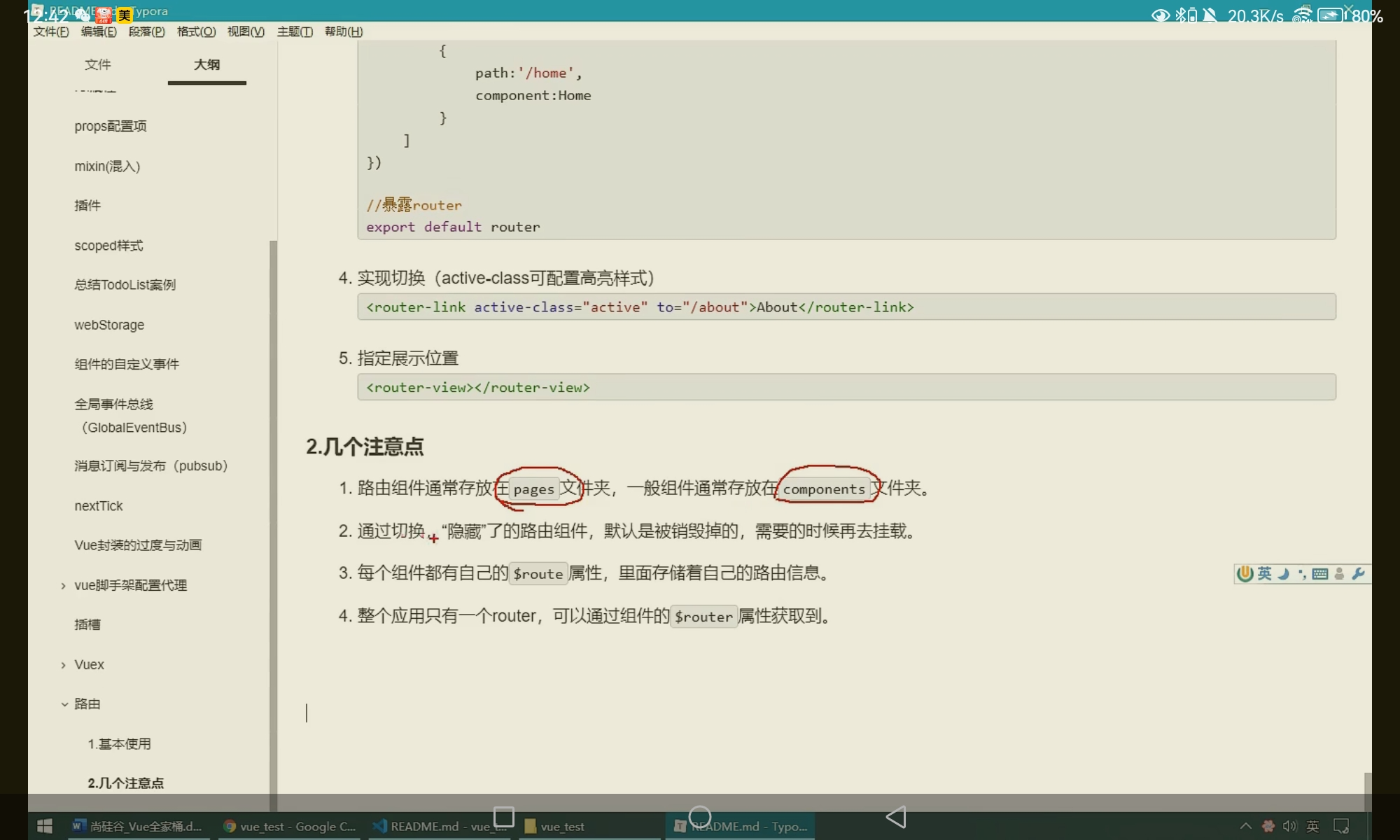The image size is (1400, 840).
Task: Toggle IME punctuation mode icon
Action: click(x=1301, y=574)
